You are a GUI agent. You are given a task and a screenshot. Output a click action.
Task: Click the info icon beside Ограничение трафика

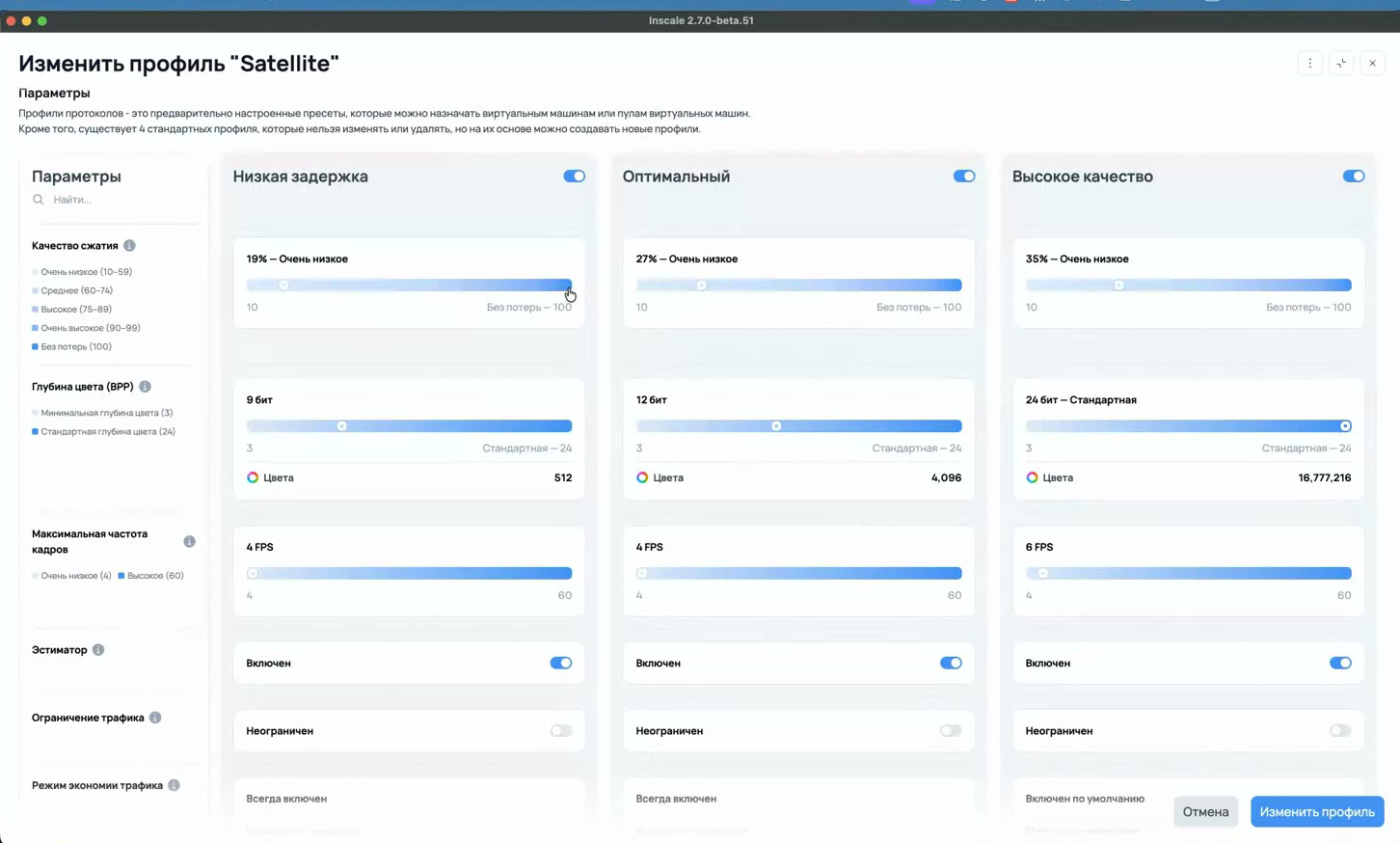pos(155,718)
